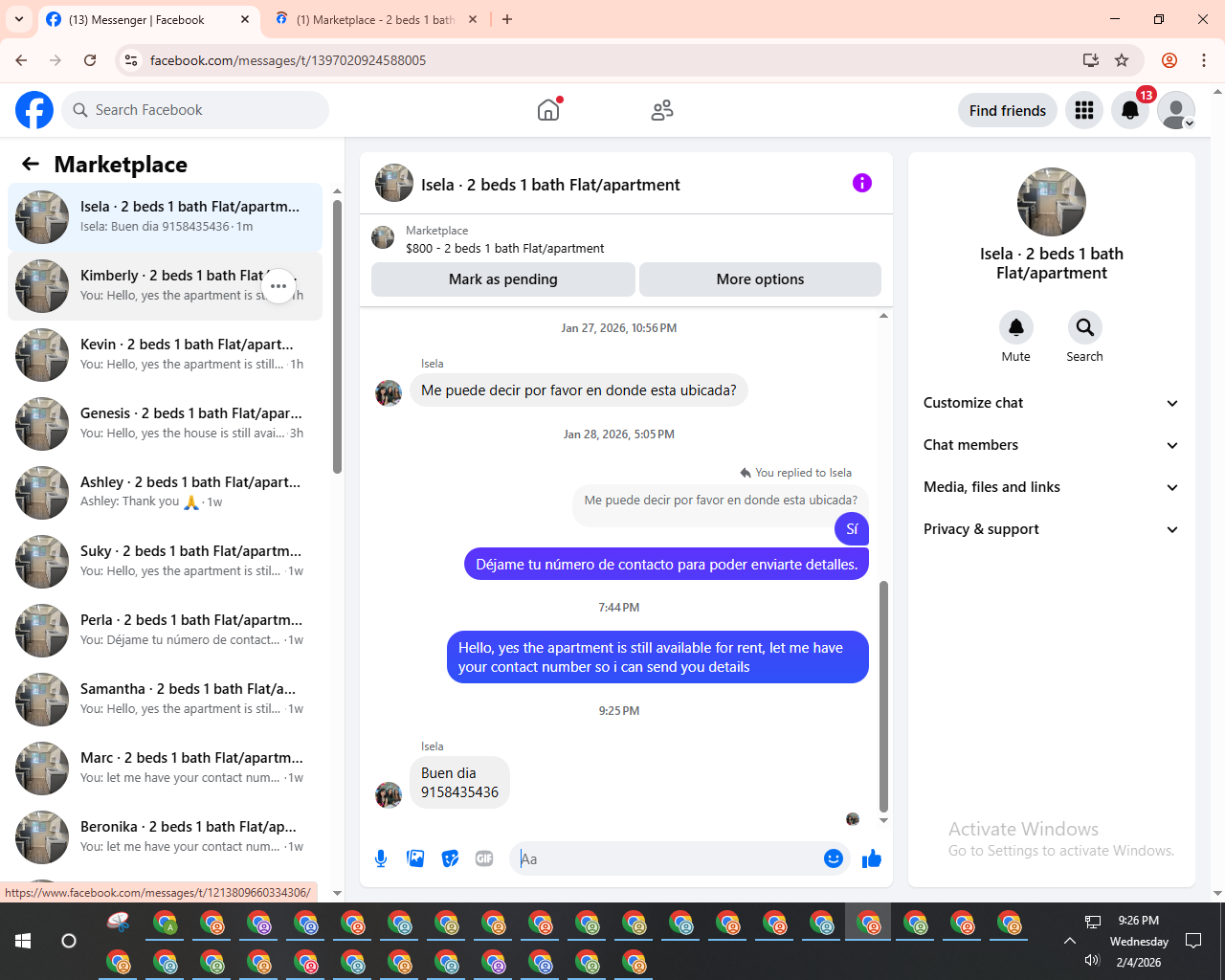This screenshot has height=980, width=1225.
Task: Send a voice clip microphone icon
Action: (x=381, y=858)
